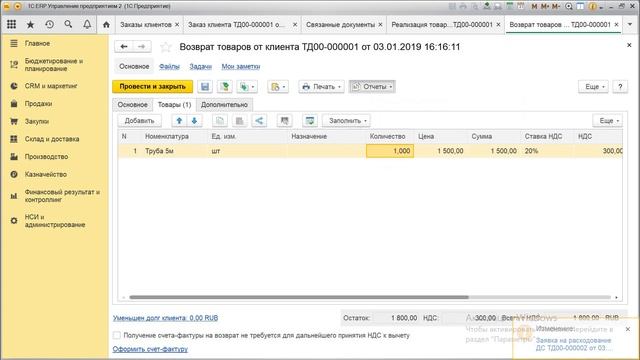Click the calendar icon in title bar
The width and height of the screenshot is (640, 360).
[521, 6]
